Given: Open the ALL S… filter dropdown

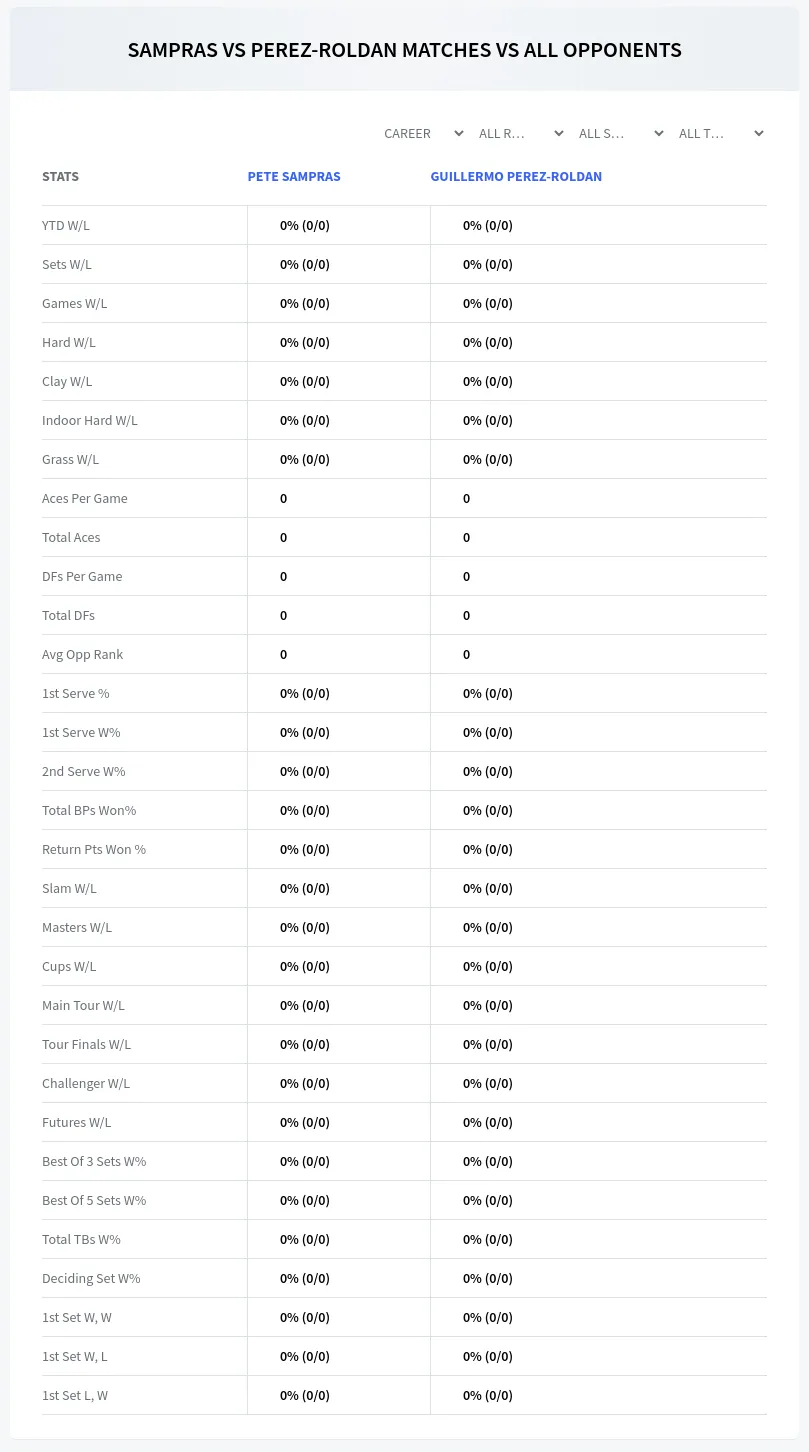Looking at the screenshot, I should pos(619,133).
